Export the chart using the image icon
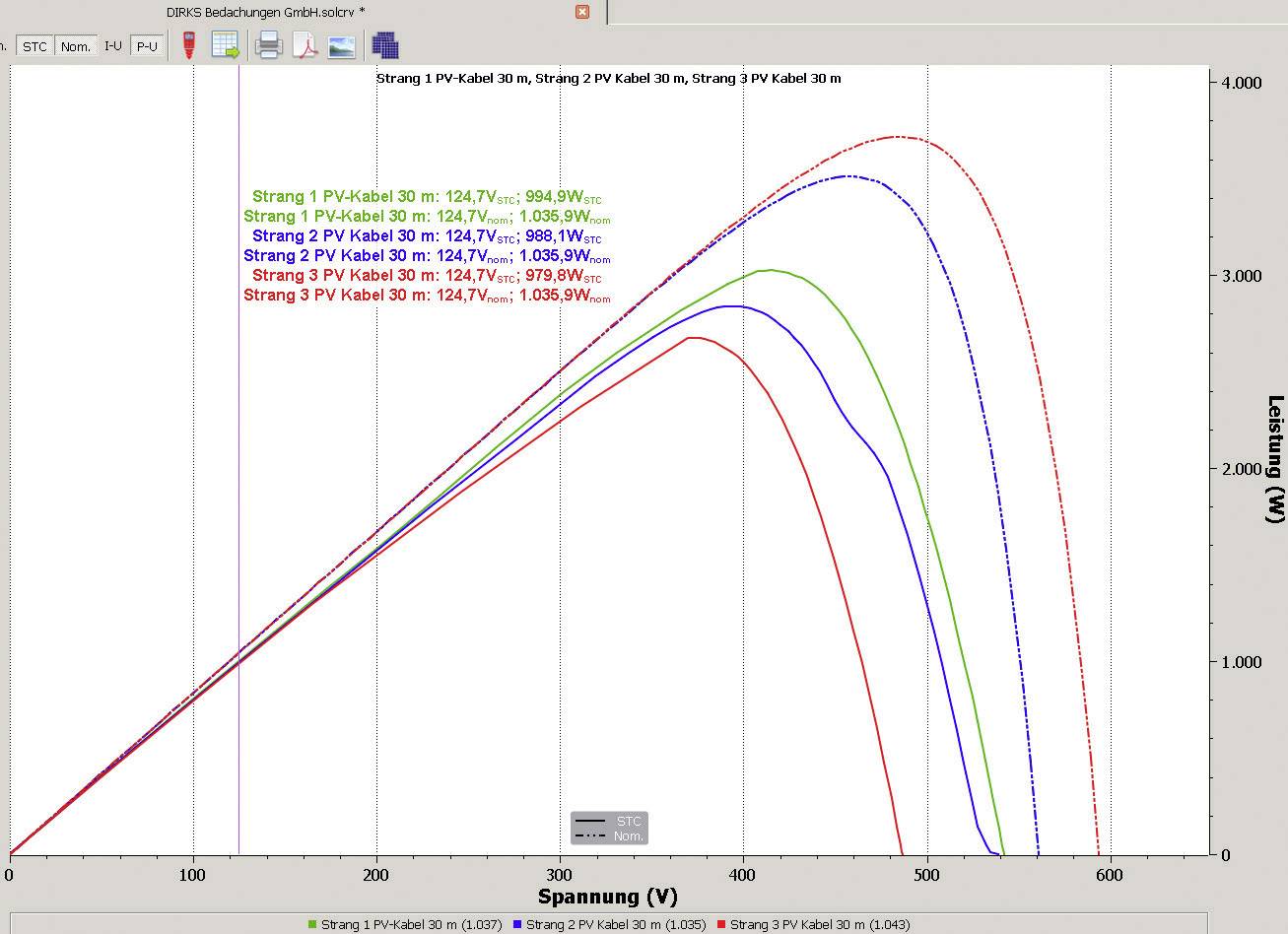The image size is (1288, 934). [x=343, y=44]
